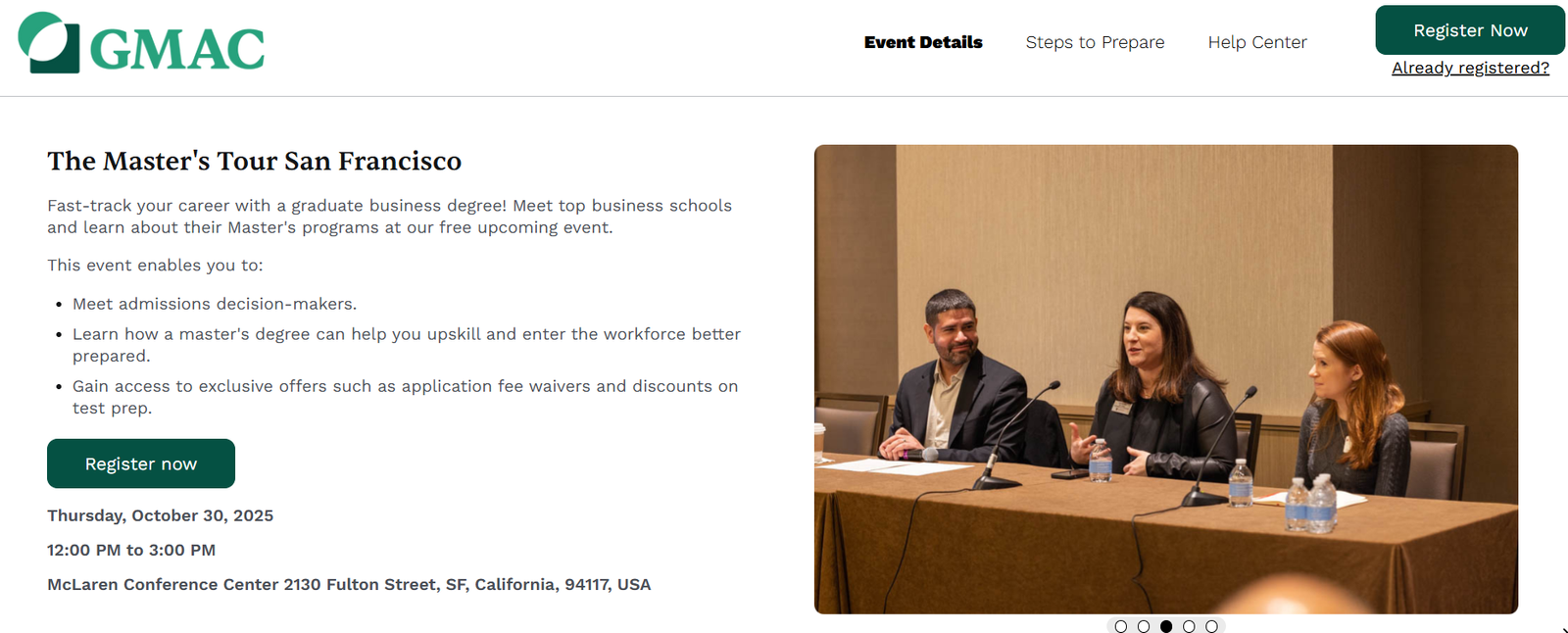Click the Thursday, October 30, 2025 date
Screen dimensions: 1568x633
[x=160, y=515]
